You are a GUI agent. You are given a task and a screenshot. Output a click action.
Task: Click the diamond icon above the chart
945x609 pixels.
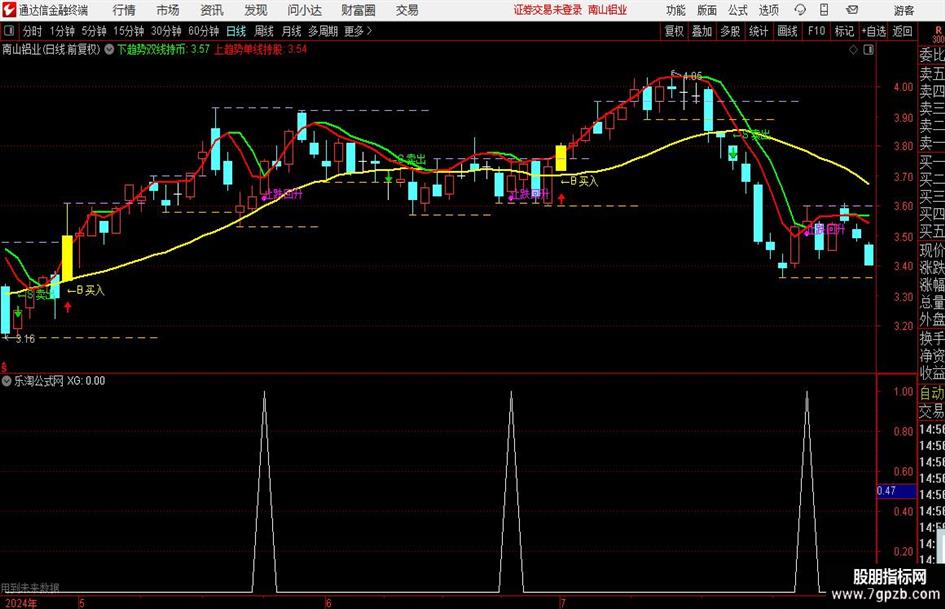click(853, 50)
